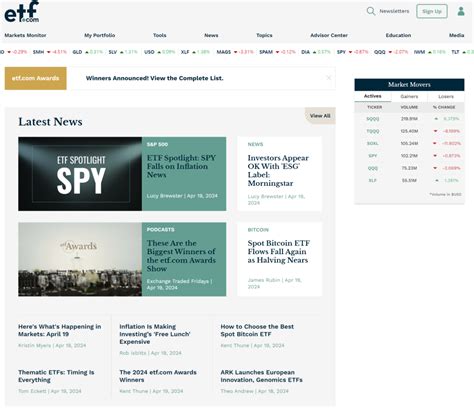The width and height of the screenshot is (474, 410).
Task: Click the VOLUME column header
Action: coord(409,107)
